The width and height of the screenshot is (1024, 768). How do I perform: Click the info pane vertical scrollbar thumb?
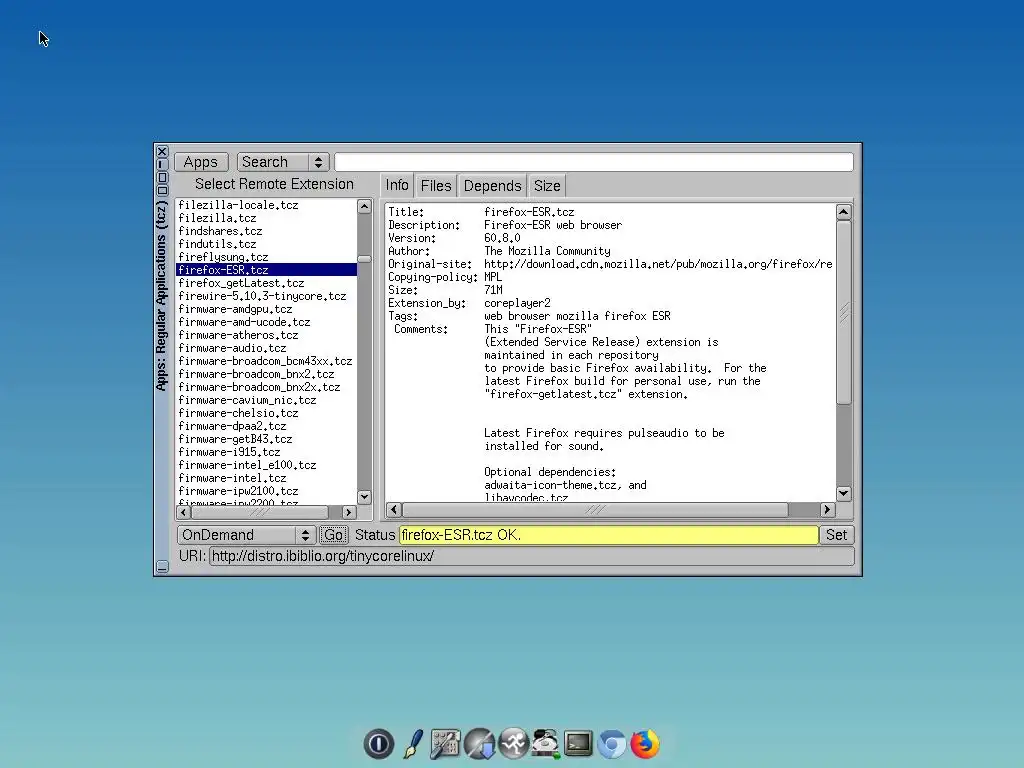[x=844, y=312]
